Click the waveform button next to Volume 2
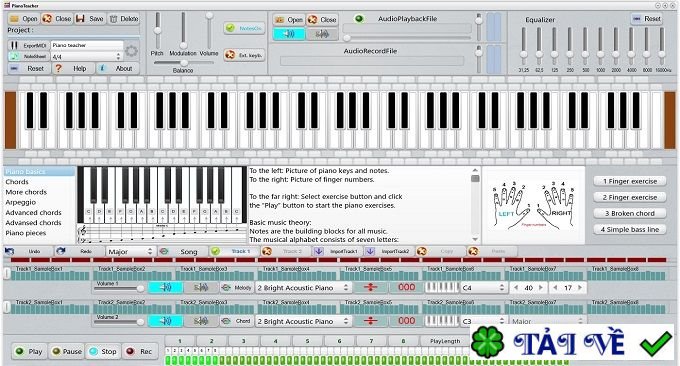680x366 pixels. tap(201, 321)
